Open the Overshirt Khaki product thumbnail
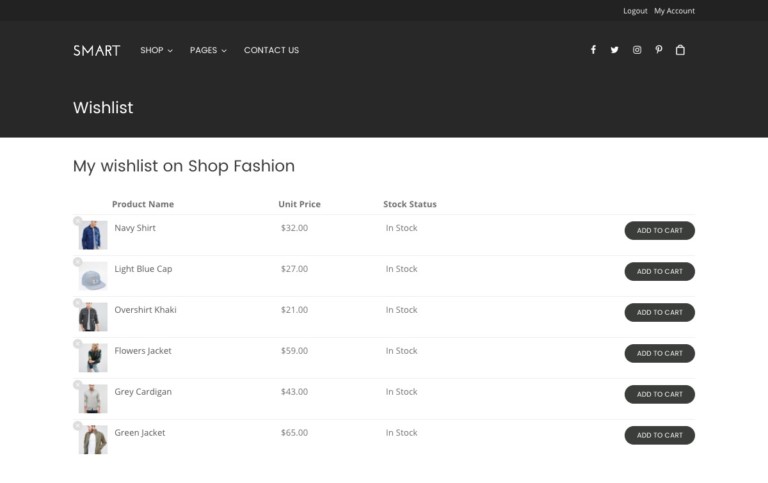The image size is (768, 483). pos(93,317)
